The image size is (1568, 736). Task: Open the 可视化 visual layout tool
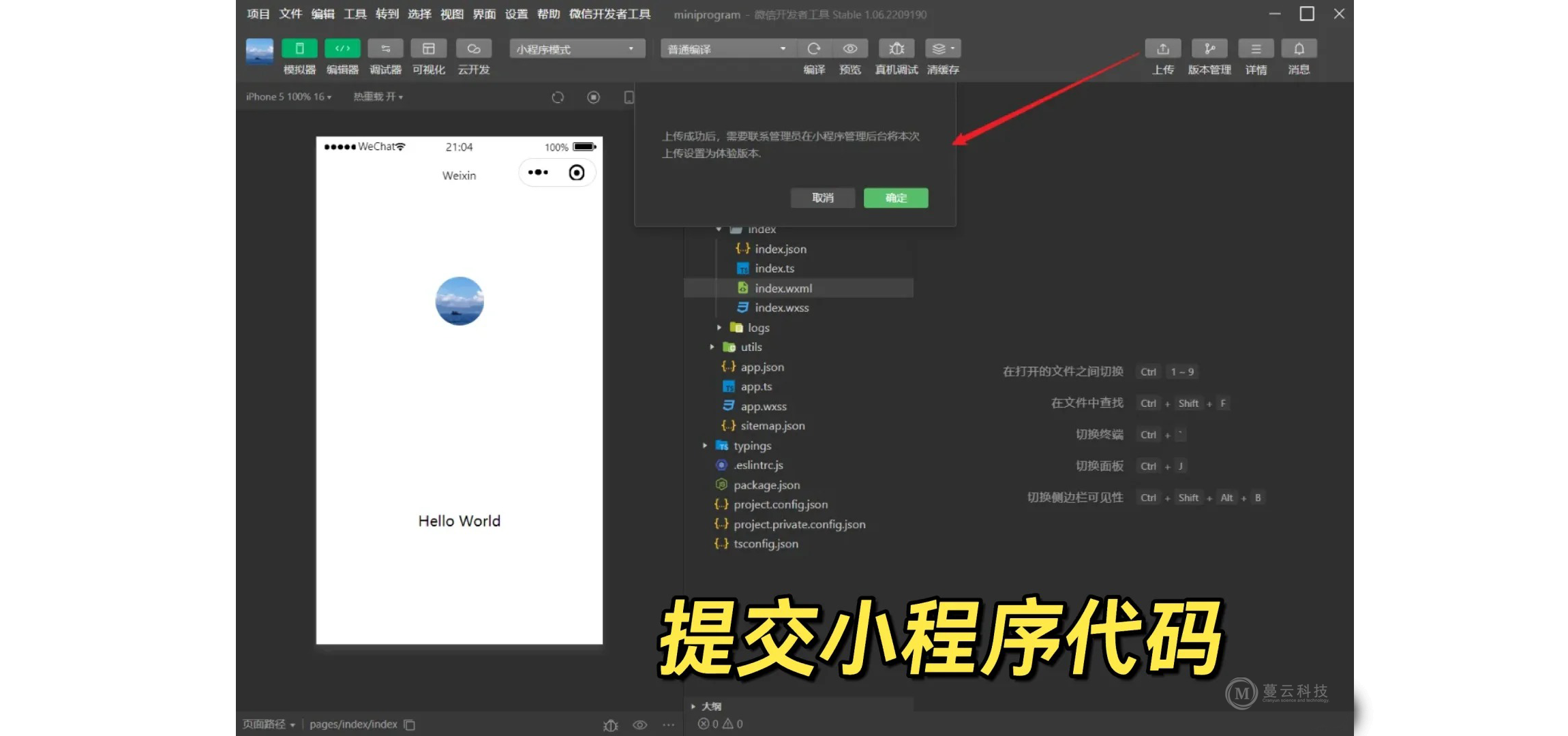point(428,48)
